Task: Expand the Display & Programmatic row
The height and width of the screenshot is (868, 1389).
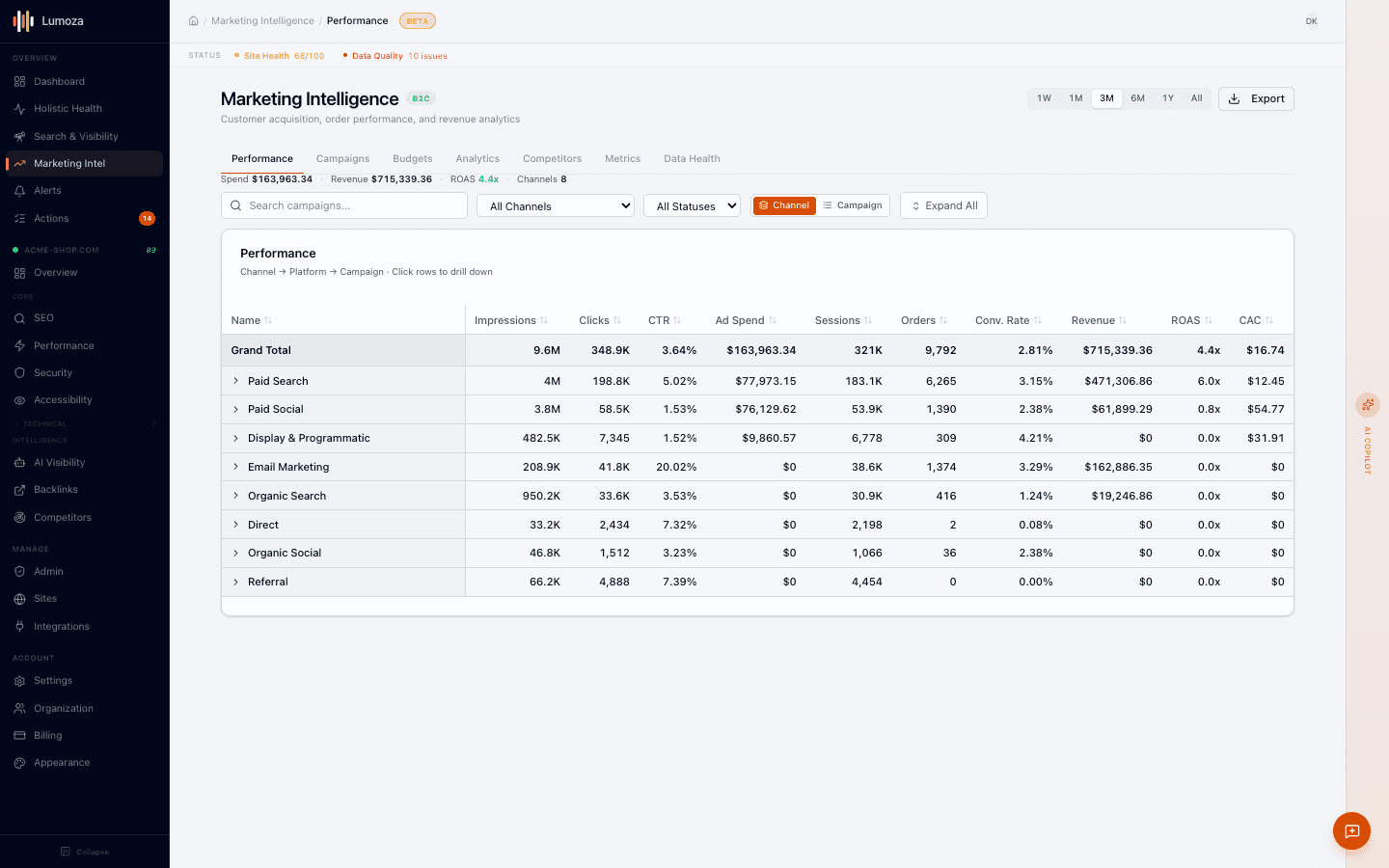Action: coord(235,438)
